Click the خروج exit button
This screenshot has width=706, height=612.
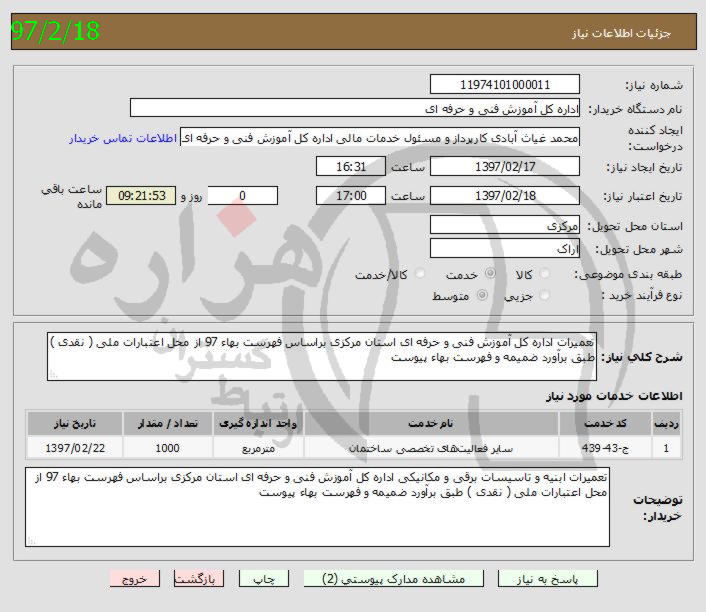click(135, 579)
